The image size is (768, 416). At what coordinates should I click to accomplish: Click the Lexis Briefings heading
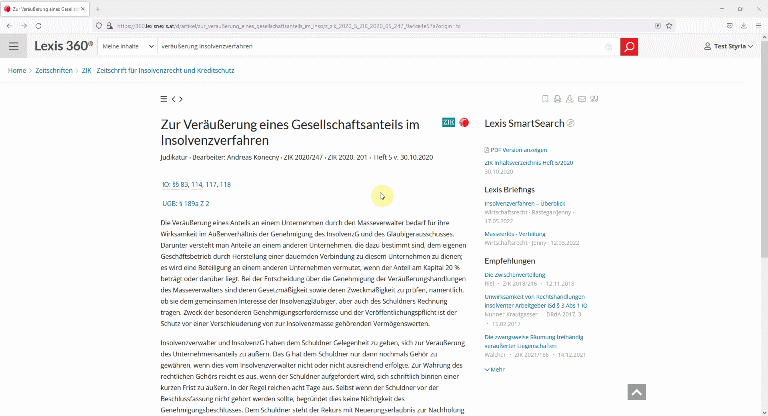point(509,190)
